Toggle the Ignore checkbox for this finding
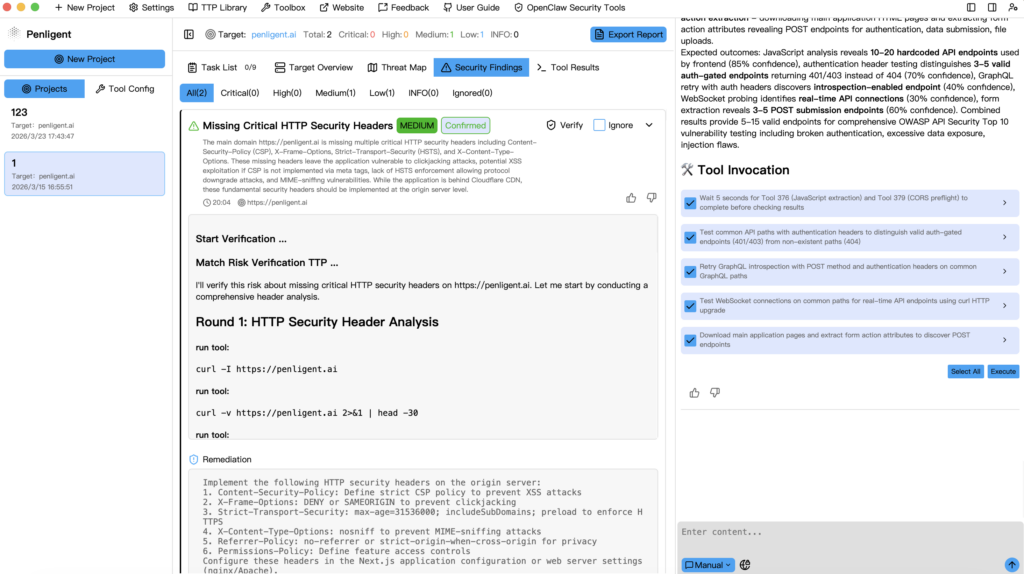Image resolution: width=1024 pixels, height=574 pixels. pyautogui.click(x=600, y=125)
